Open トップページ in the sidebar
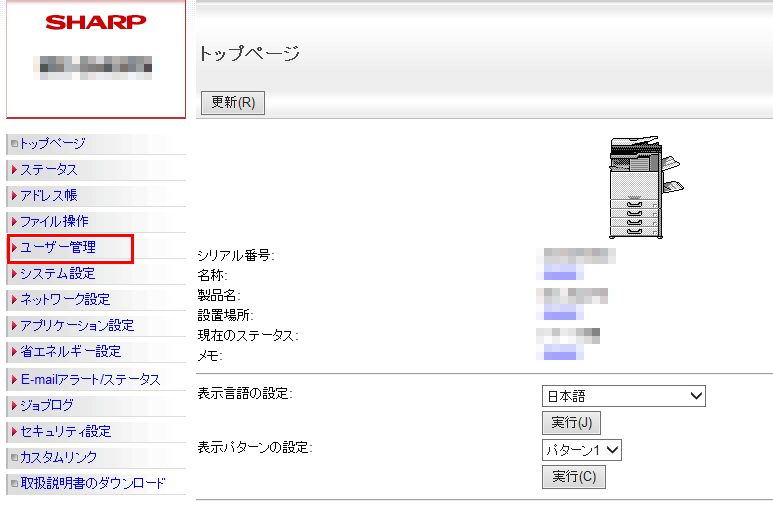This screenshot has width=773, height=505. click(52, 144)
